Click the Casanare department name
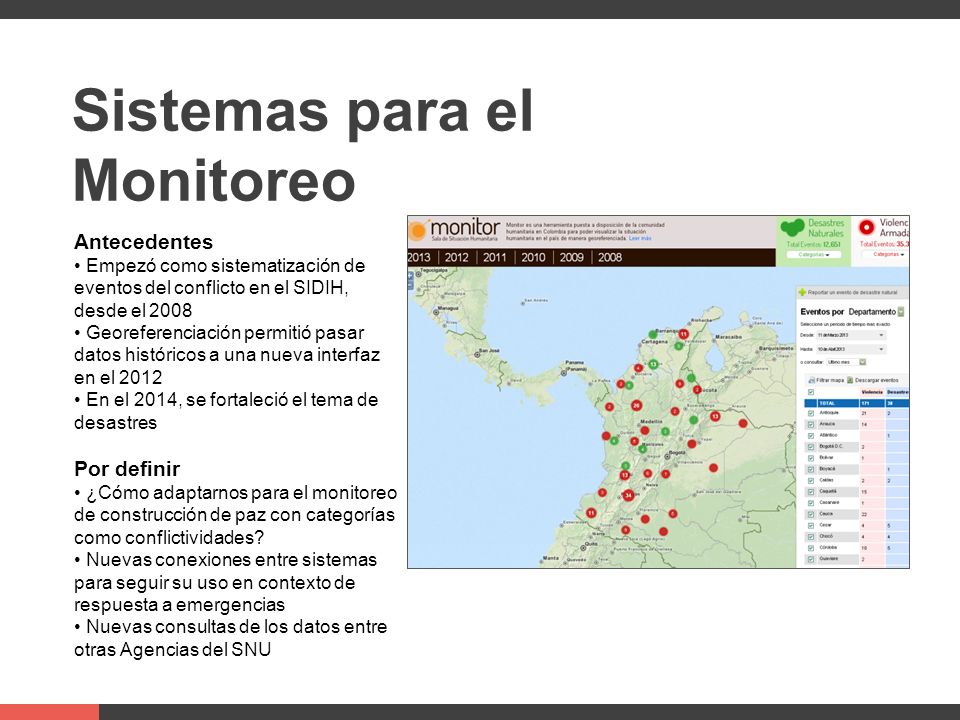 point(828,503)
